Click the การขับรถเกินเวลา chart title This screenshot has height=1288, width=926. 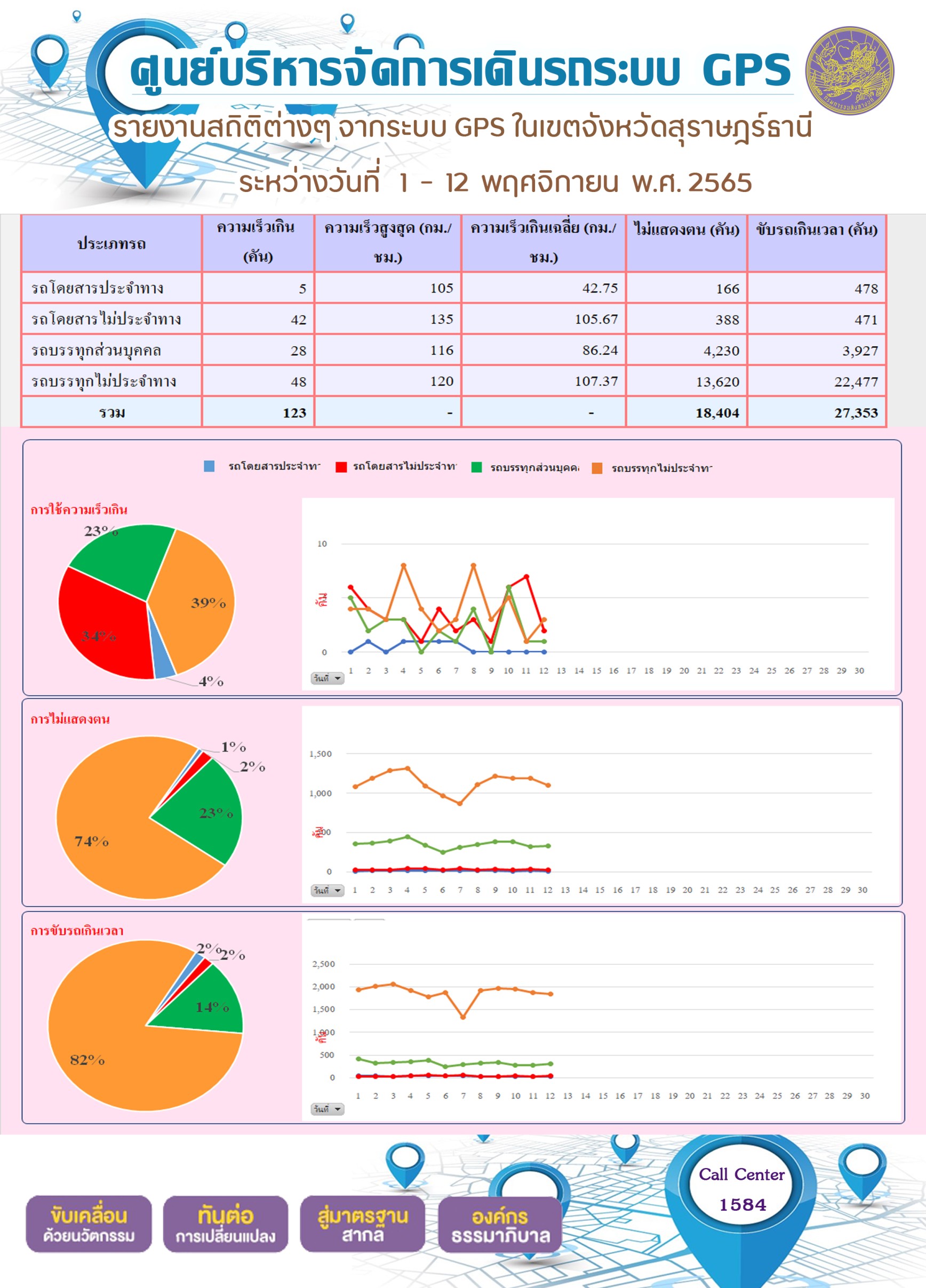click(77, 931)
